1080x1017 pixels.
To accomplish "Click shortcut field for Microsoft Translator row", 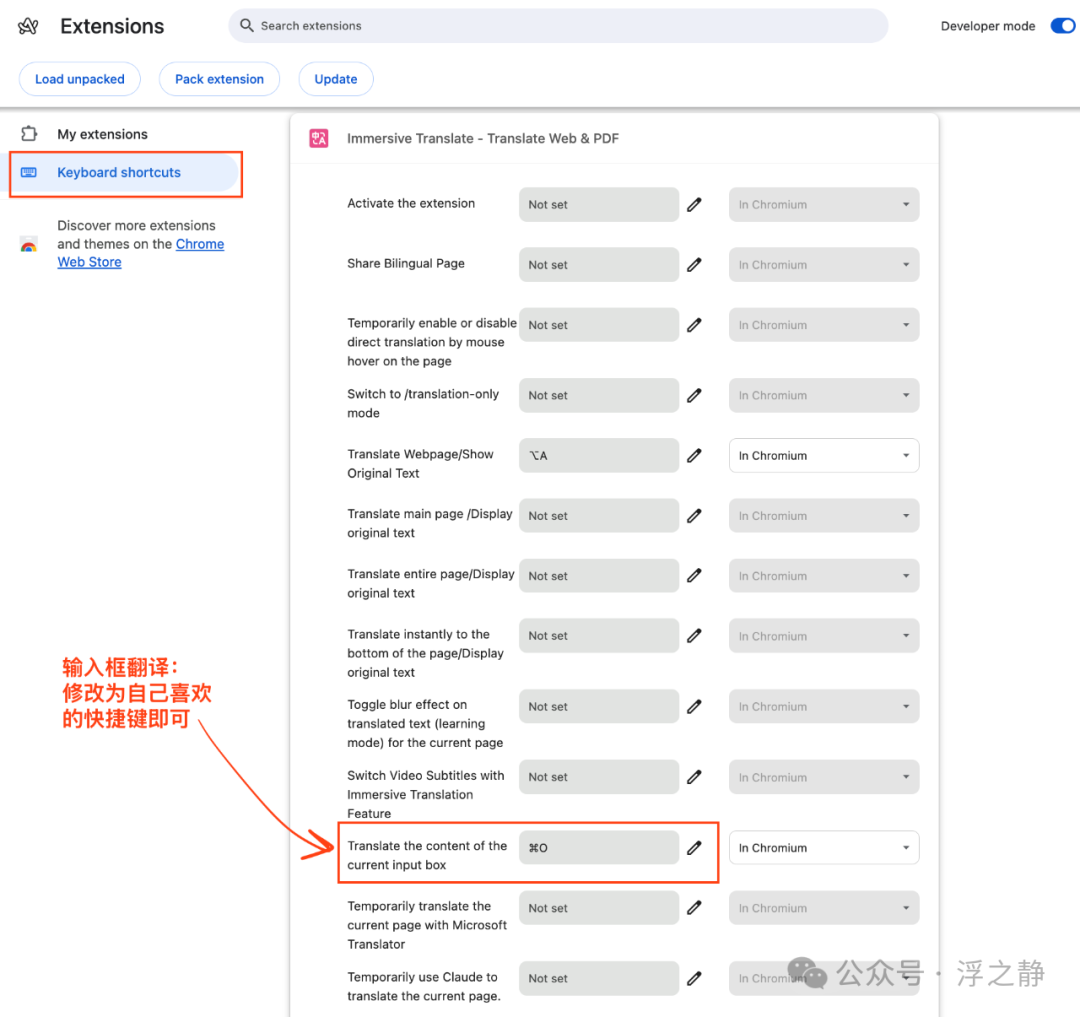I will point(599,908).
